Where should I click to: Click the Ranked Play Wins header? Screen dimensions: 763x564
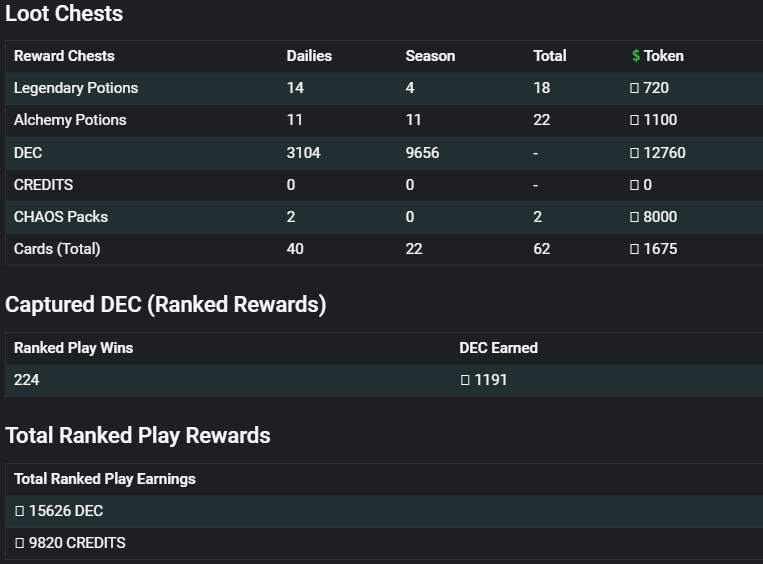pyautogui.click(x=73, y=348)
